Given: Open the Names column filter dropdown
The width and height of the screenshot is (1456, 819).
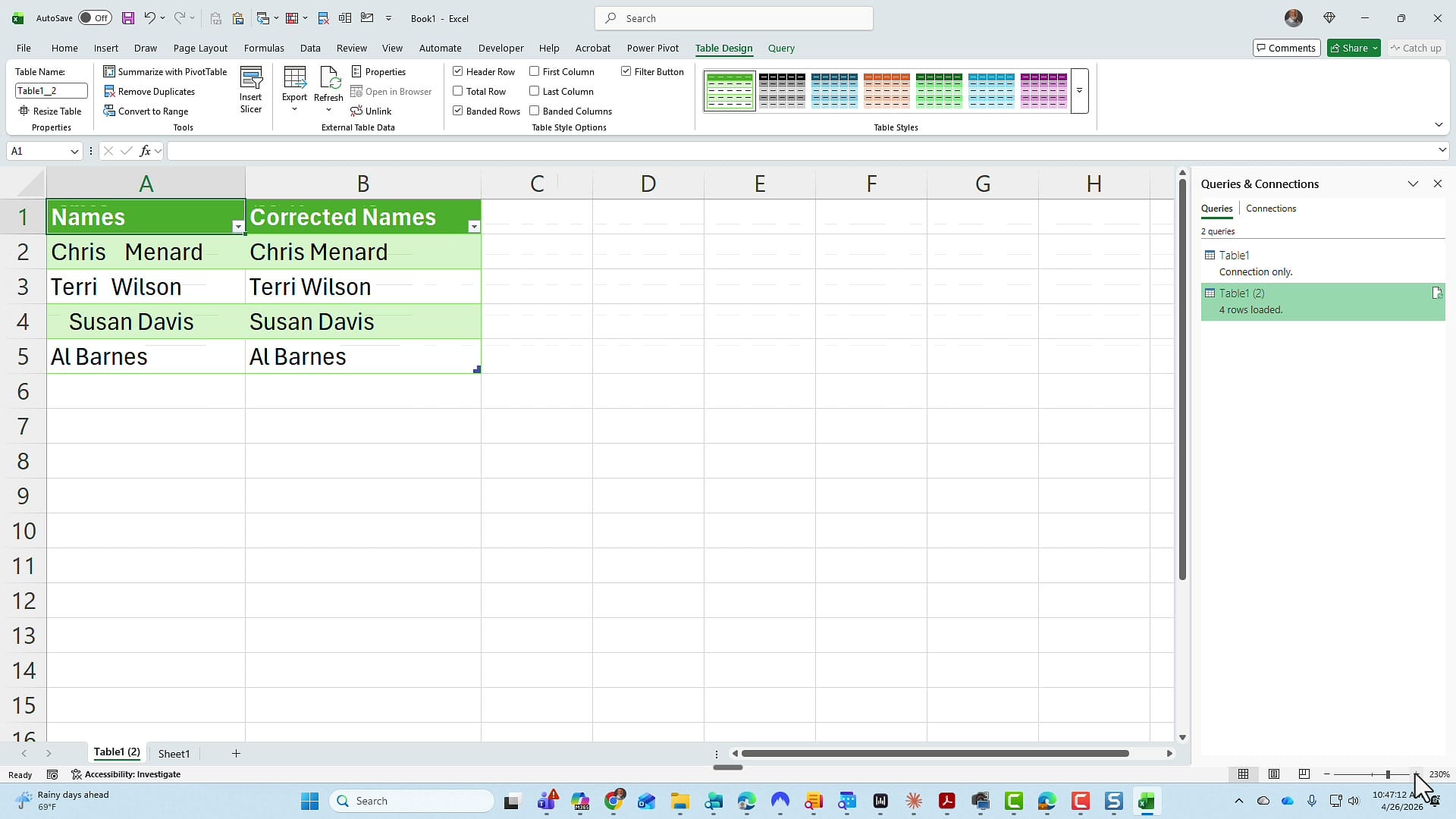Looking at the screenshot, I should tap(237, 227).
